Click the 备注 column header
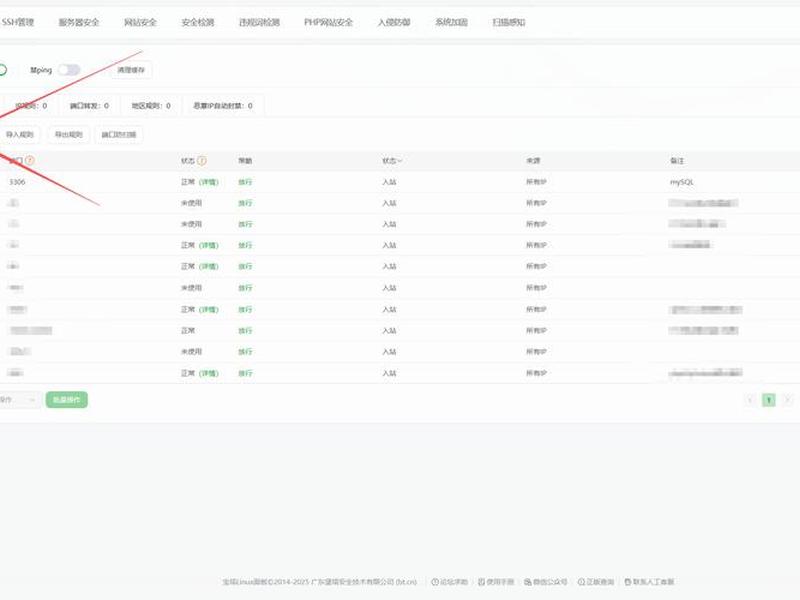The height and width of the screenshot is (600, 800). point(677,161)
